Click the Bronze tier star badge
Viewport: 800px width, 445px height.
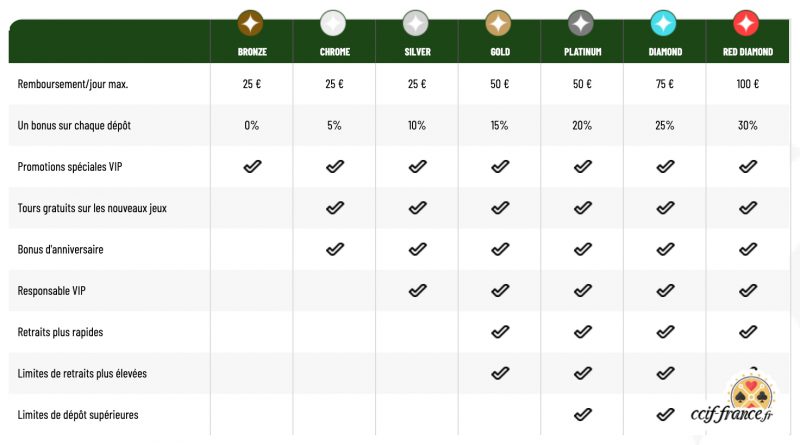click(251, 23)
